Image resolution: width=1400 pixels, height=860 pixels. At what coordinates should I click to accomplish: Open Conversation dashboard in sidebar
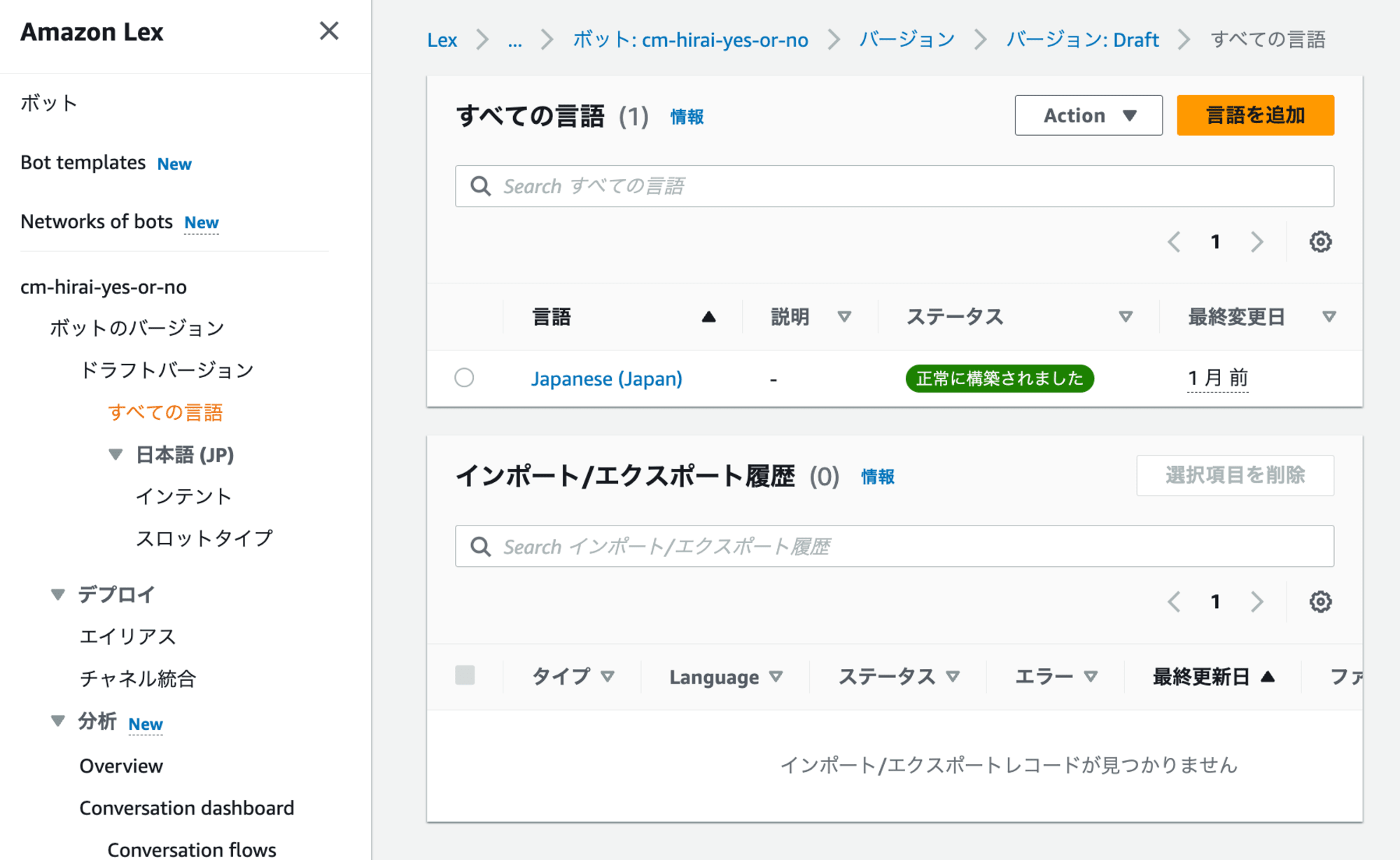[187, 808]
